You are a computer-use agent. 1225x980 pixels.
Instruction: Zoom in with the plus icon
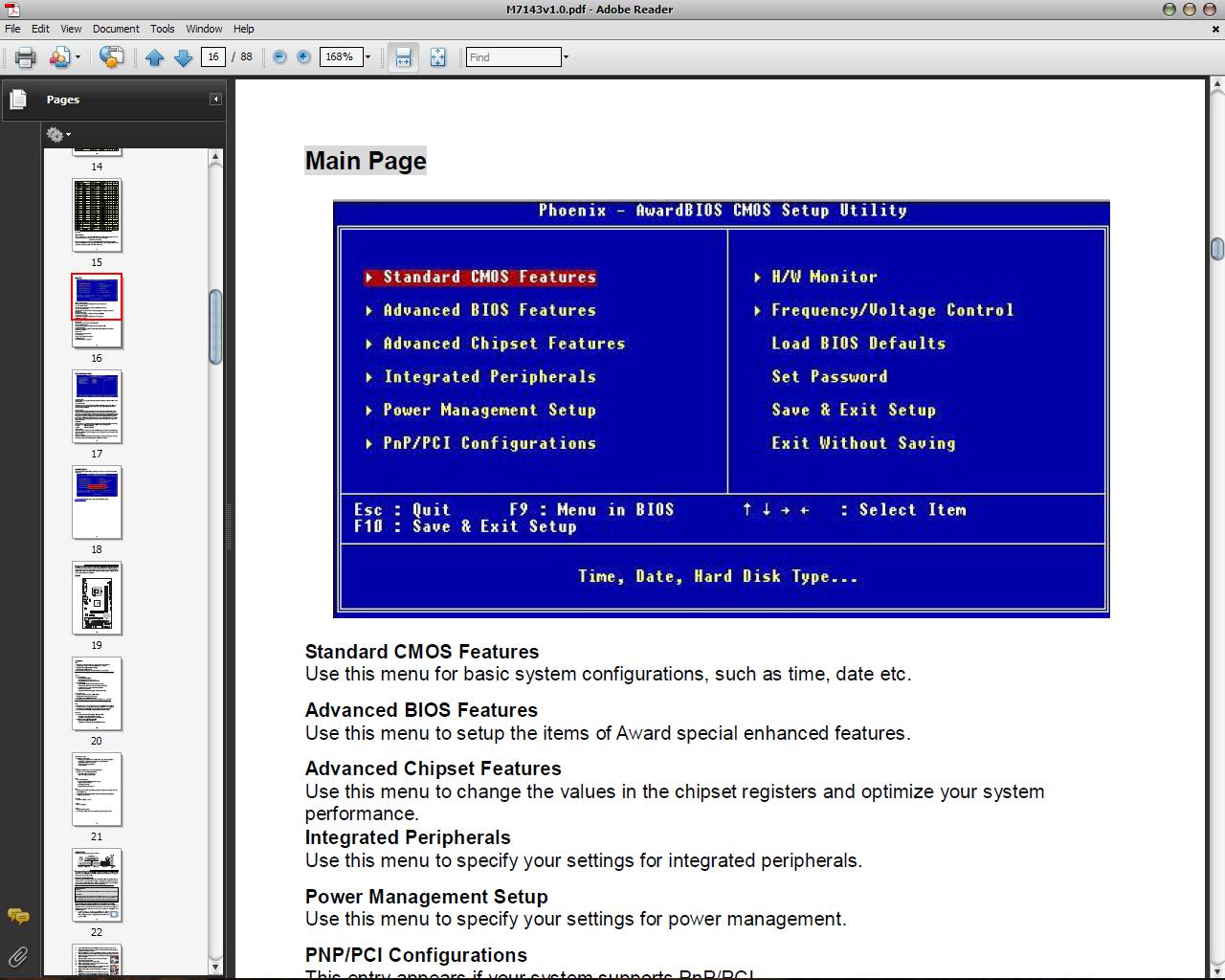coord(303,57)
